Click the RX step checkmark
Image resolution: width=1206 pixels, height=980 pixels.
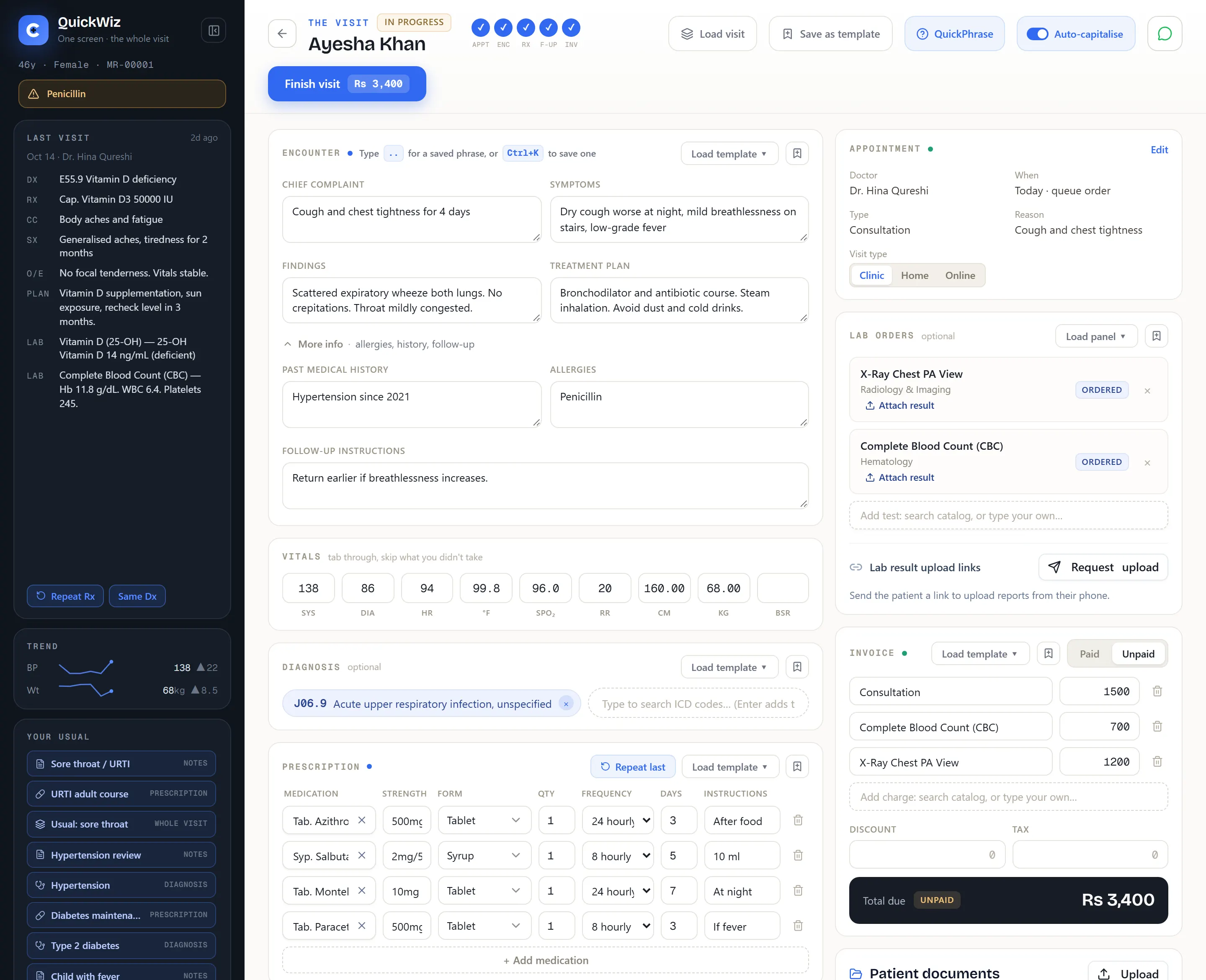click(526, 28)
